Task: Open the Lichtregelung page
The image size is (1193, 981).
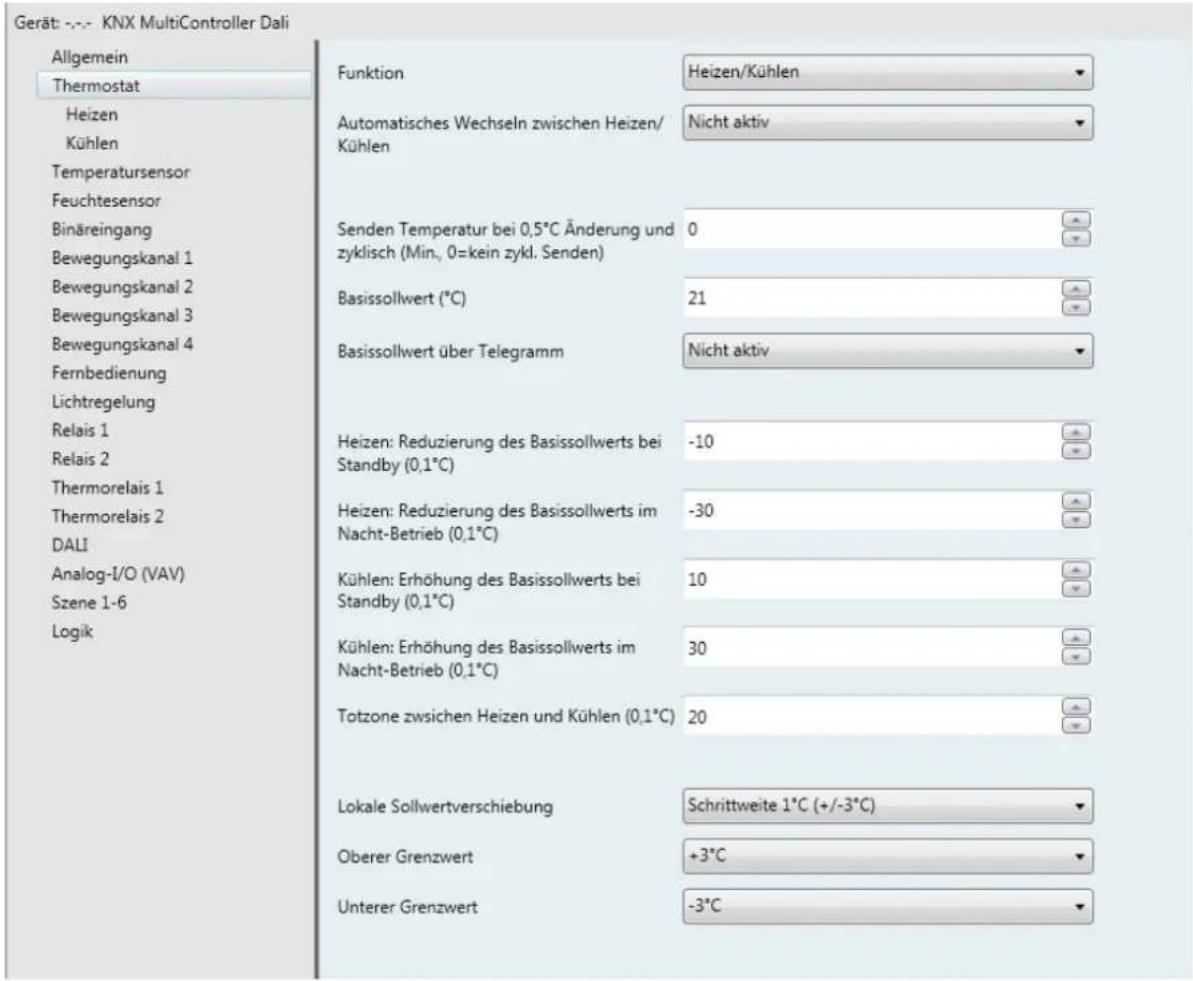Action: [x=103, y=402]
